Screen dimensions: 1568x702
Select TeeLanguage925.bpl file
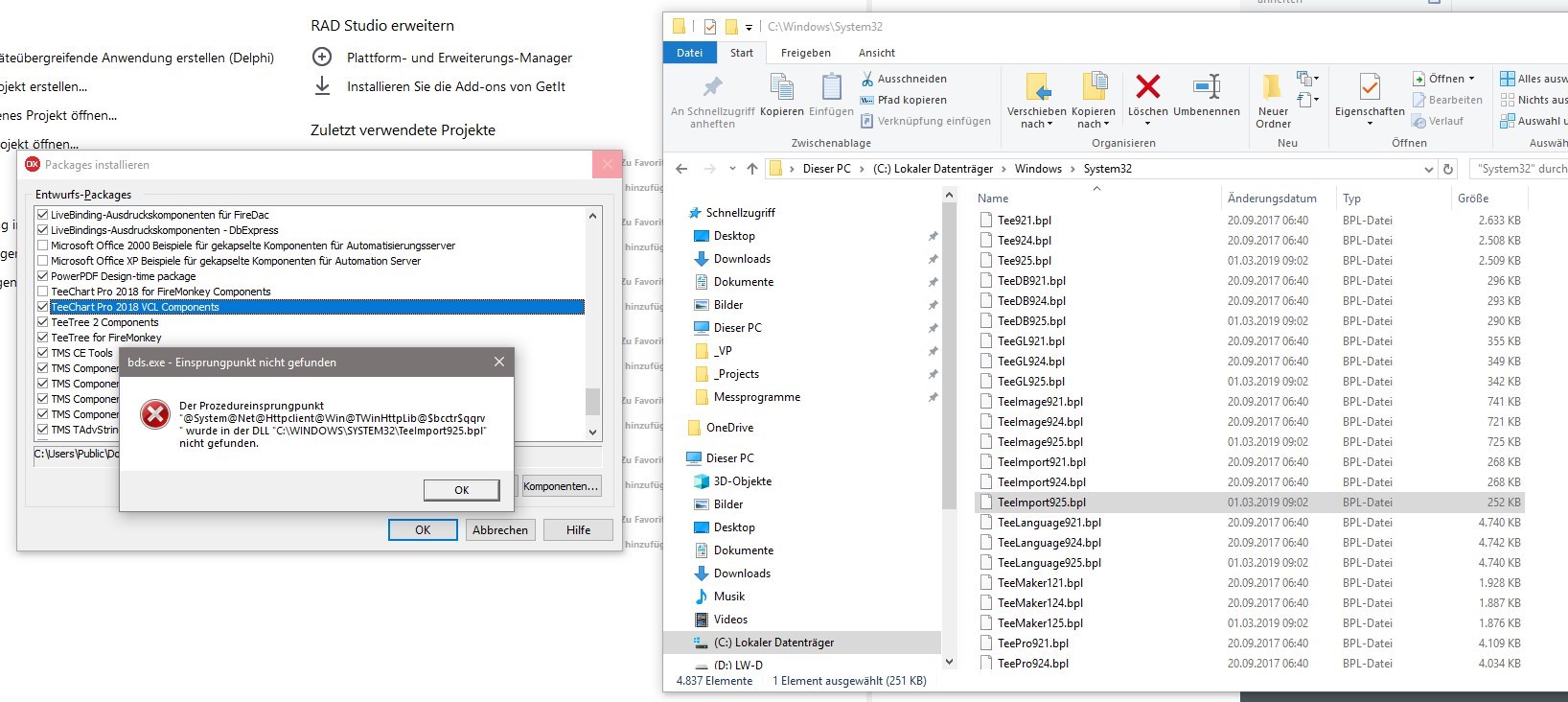(x=1049, y=563)
